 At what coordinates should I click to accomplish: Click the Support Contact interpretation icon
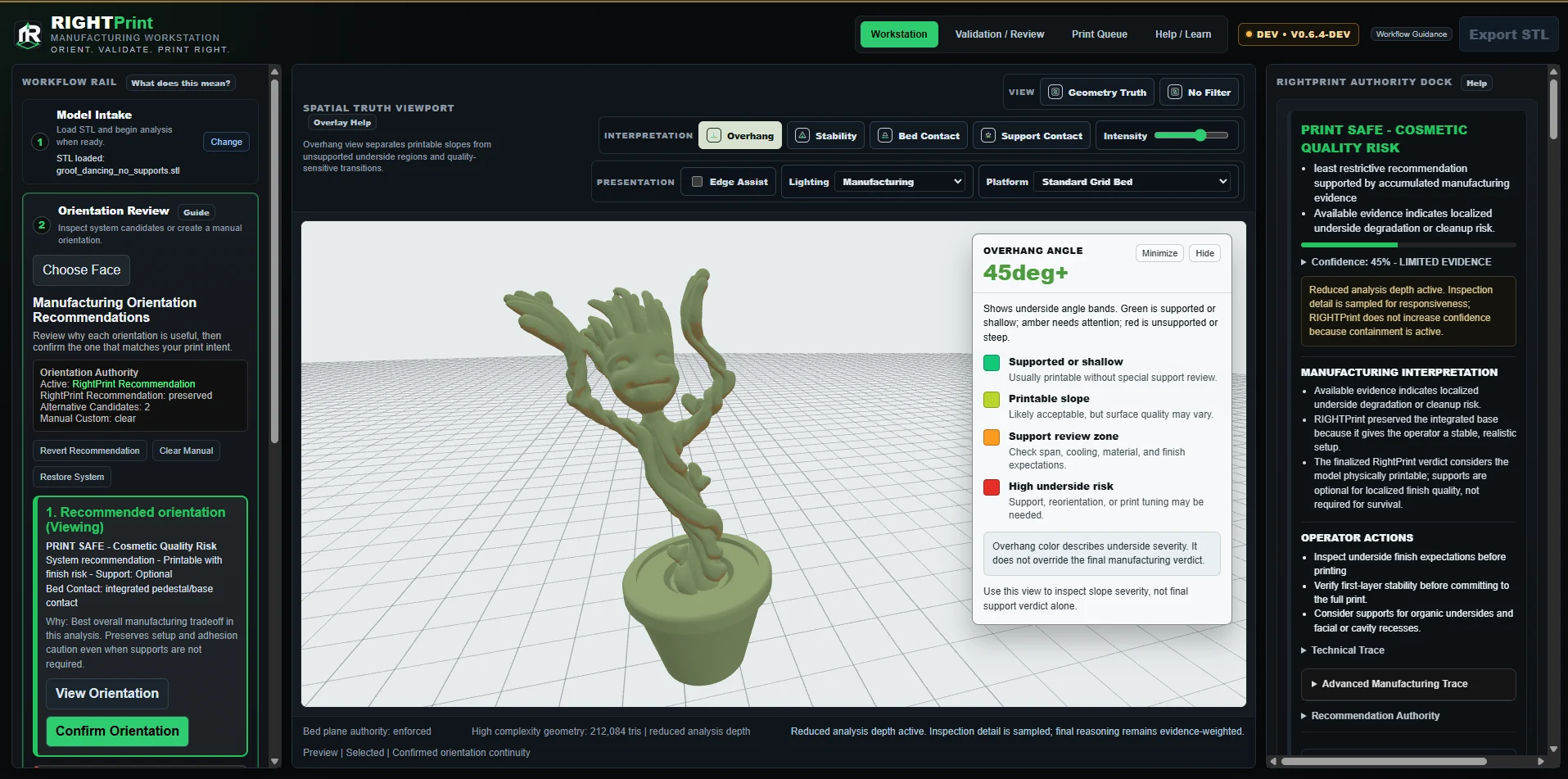pyautogui.click(x=988, y=135)
